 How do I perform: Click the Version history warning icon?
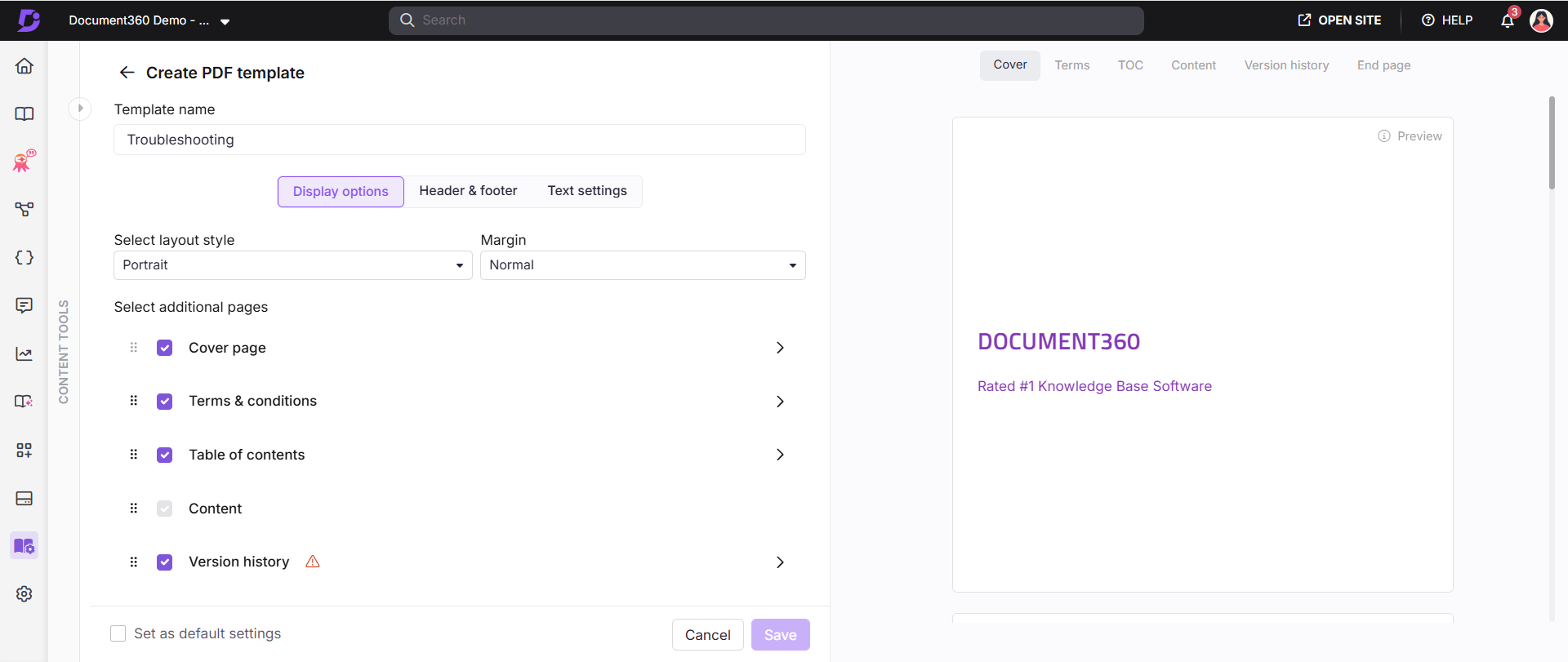click(x=313, y=562)
